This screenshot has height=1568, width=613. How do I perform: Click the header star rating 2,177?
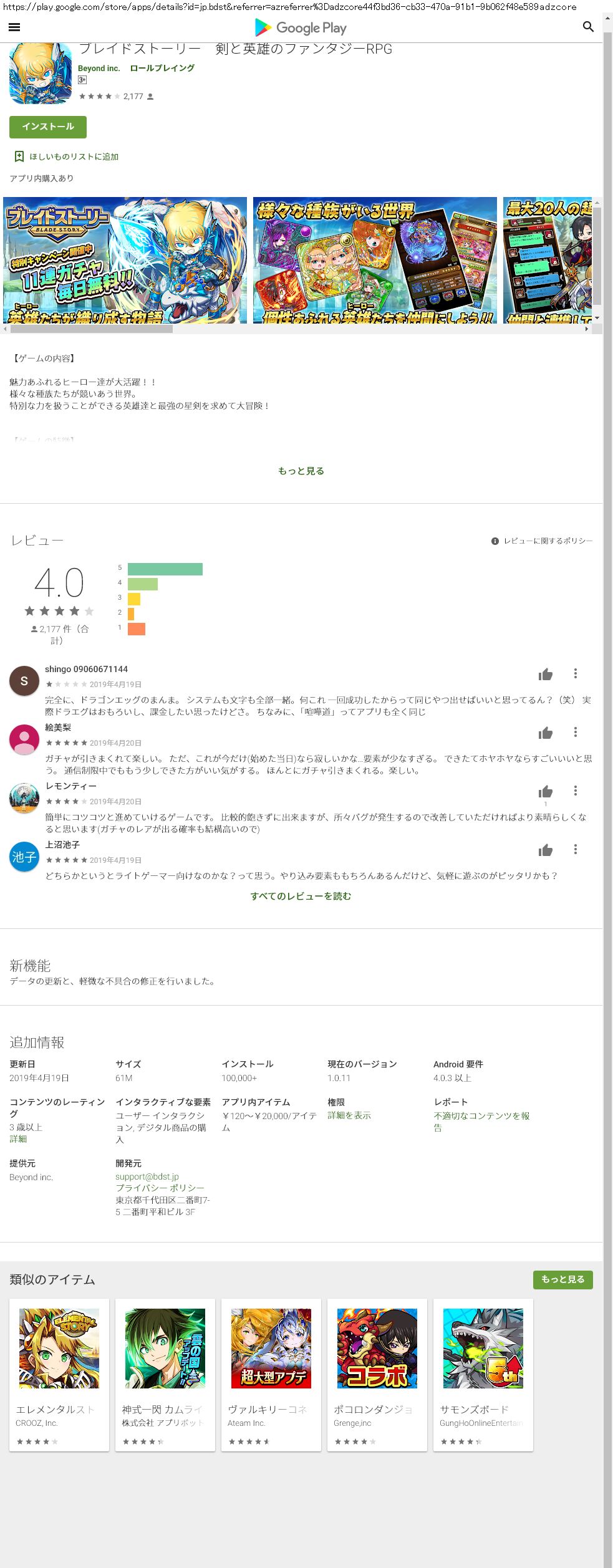tap(116, 97)
